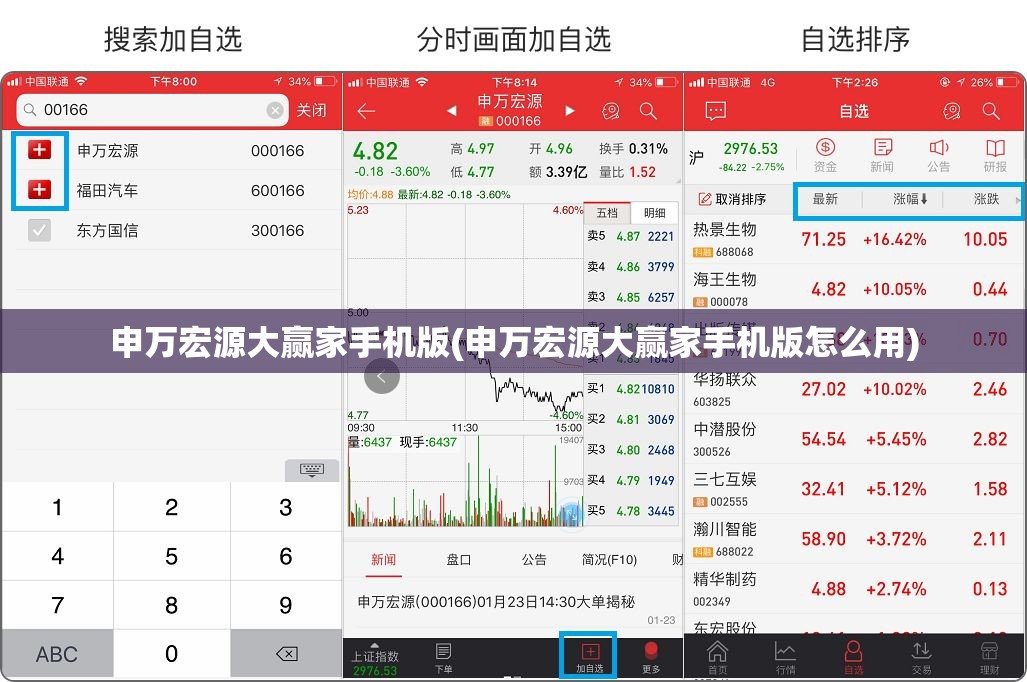Image resolution: width=1027 pixels, height=682 pixels.
Task: Go to 交易 trade icon in bottom nav
Action: click(922, 657)
